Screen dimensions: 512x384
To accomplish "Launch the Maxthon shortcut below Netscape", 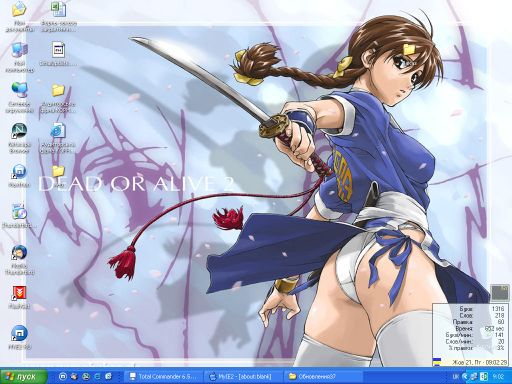I will (x=19, y=172).
